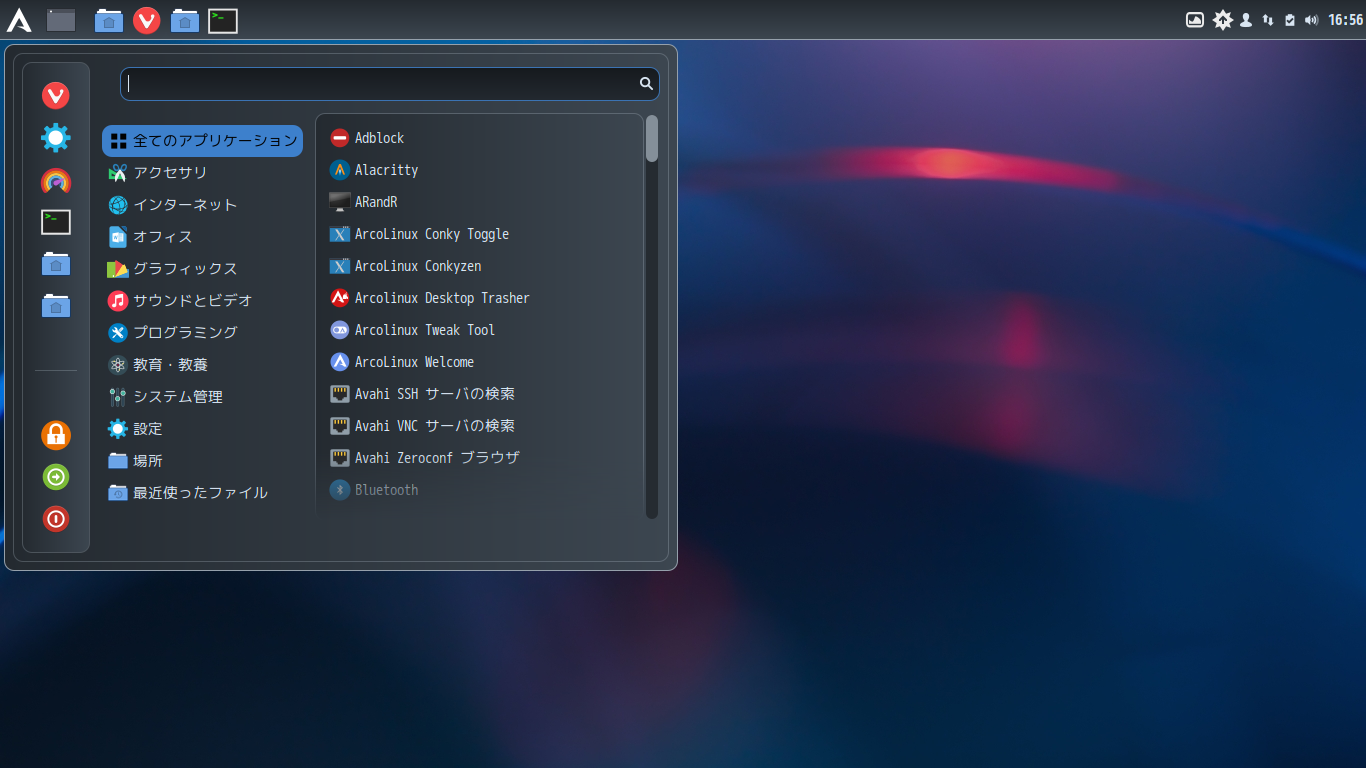Open ArcoLinux Conkyzen
1366x768 pixels.
479,266
